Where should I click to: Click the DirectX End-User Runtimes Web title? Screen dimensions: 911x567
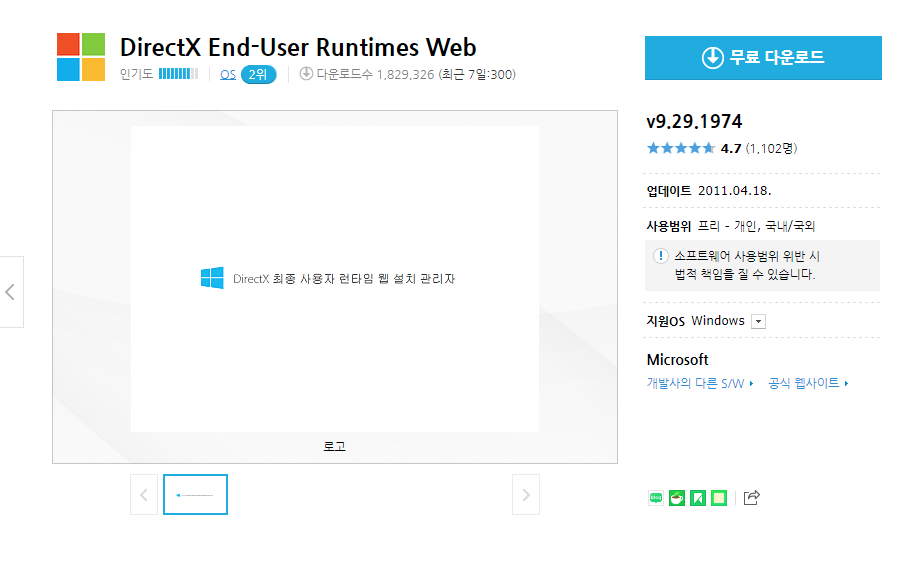pos(298,48)
